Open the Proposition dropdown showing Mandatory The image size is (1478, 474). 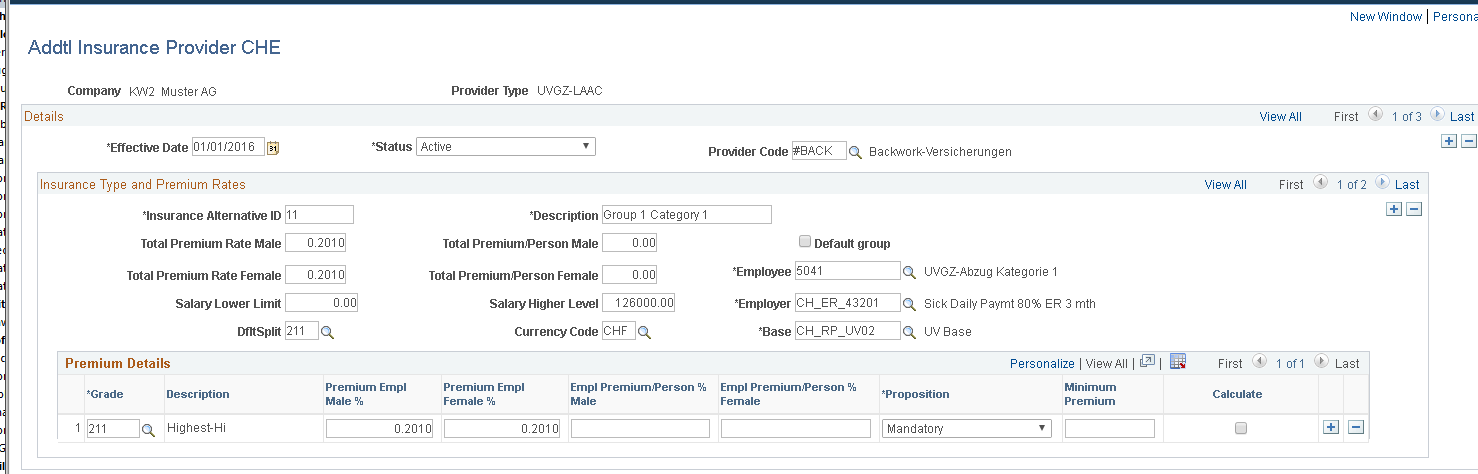[x=967, y=428]
